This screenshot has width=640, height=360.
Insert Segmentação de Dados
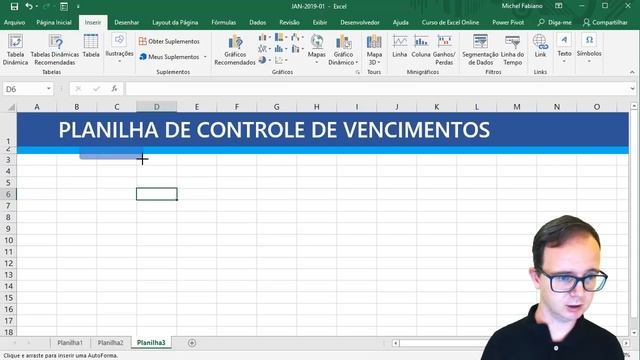[x=480, y=50]
